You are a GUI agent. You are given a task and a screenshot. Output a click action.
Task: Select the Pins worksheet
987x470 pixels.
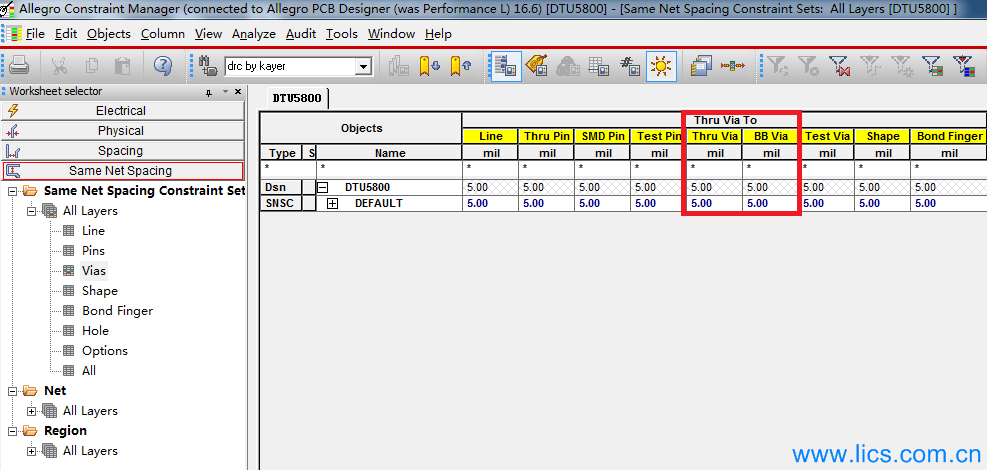tap(93, 251)
